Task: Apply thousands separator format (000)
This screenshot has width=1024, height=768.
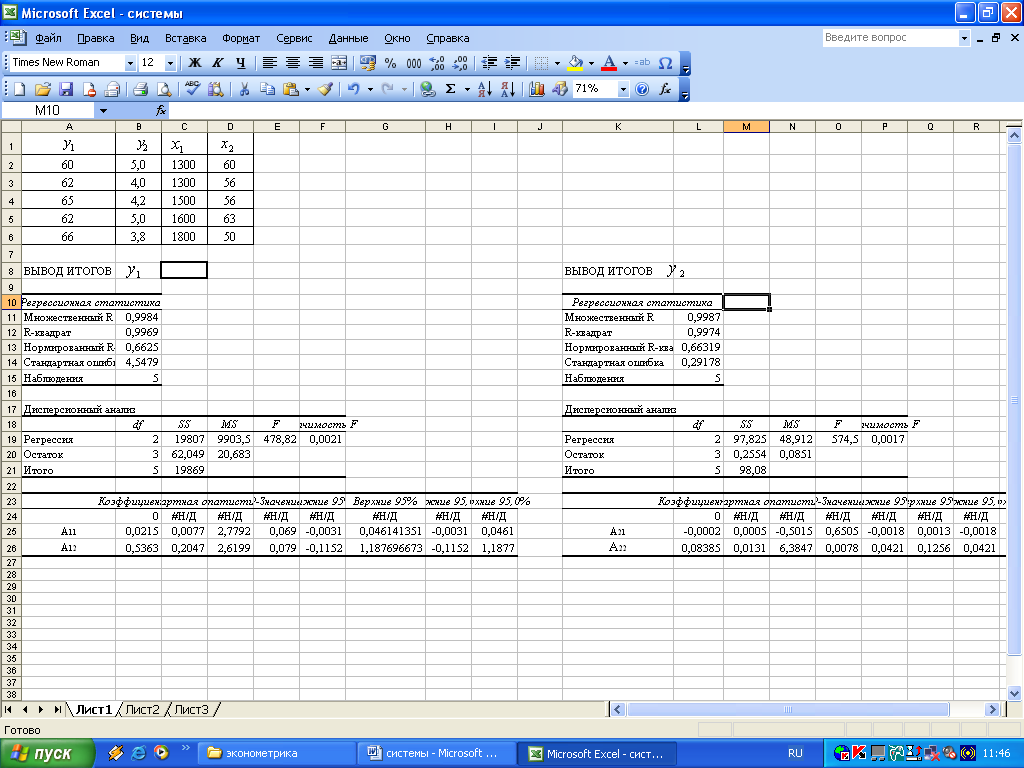Action: (413, 63)
